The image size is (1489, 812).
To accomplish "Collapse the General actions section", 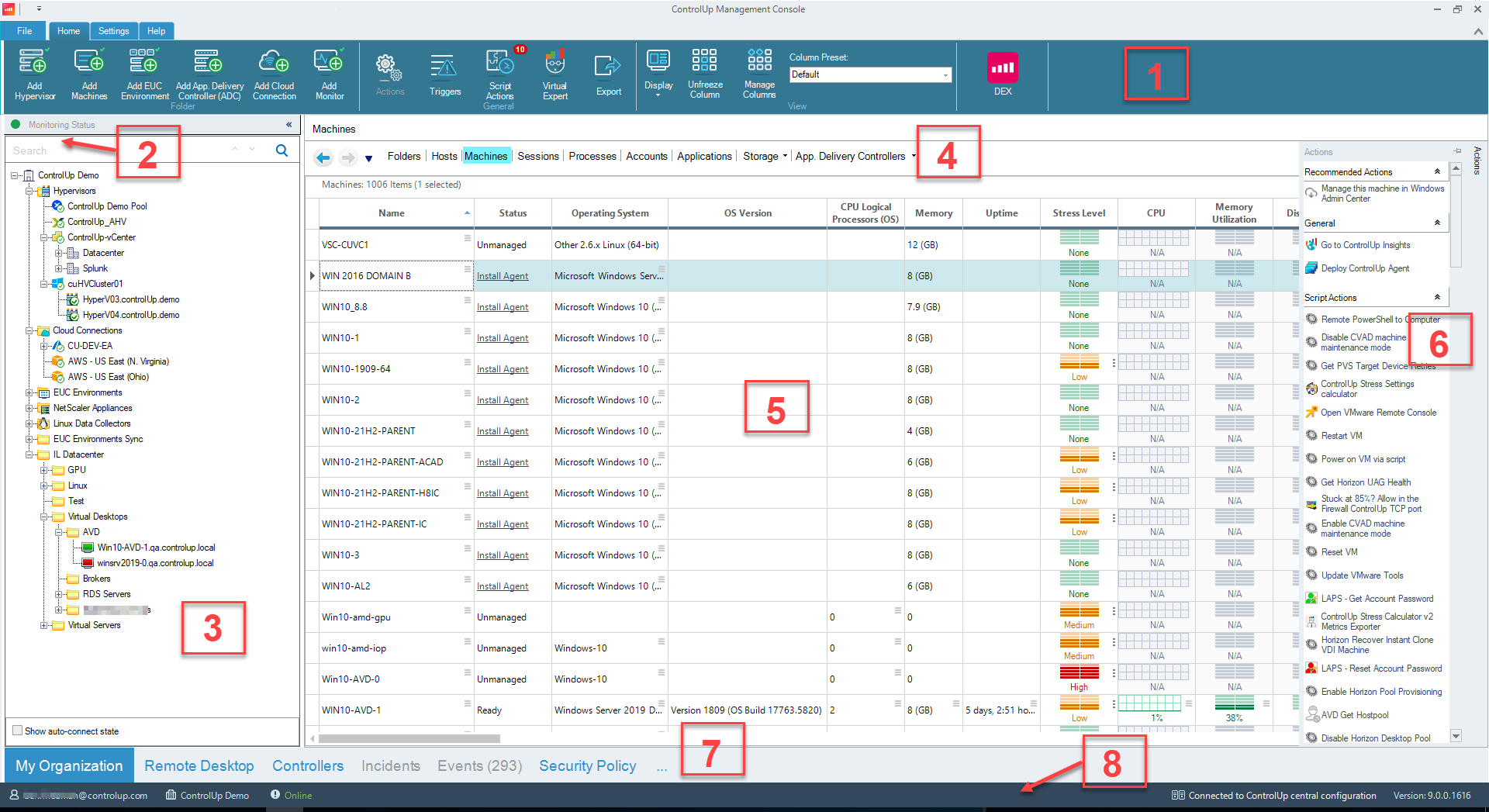I will coord(1437,223).
